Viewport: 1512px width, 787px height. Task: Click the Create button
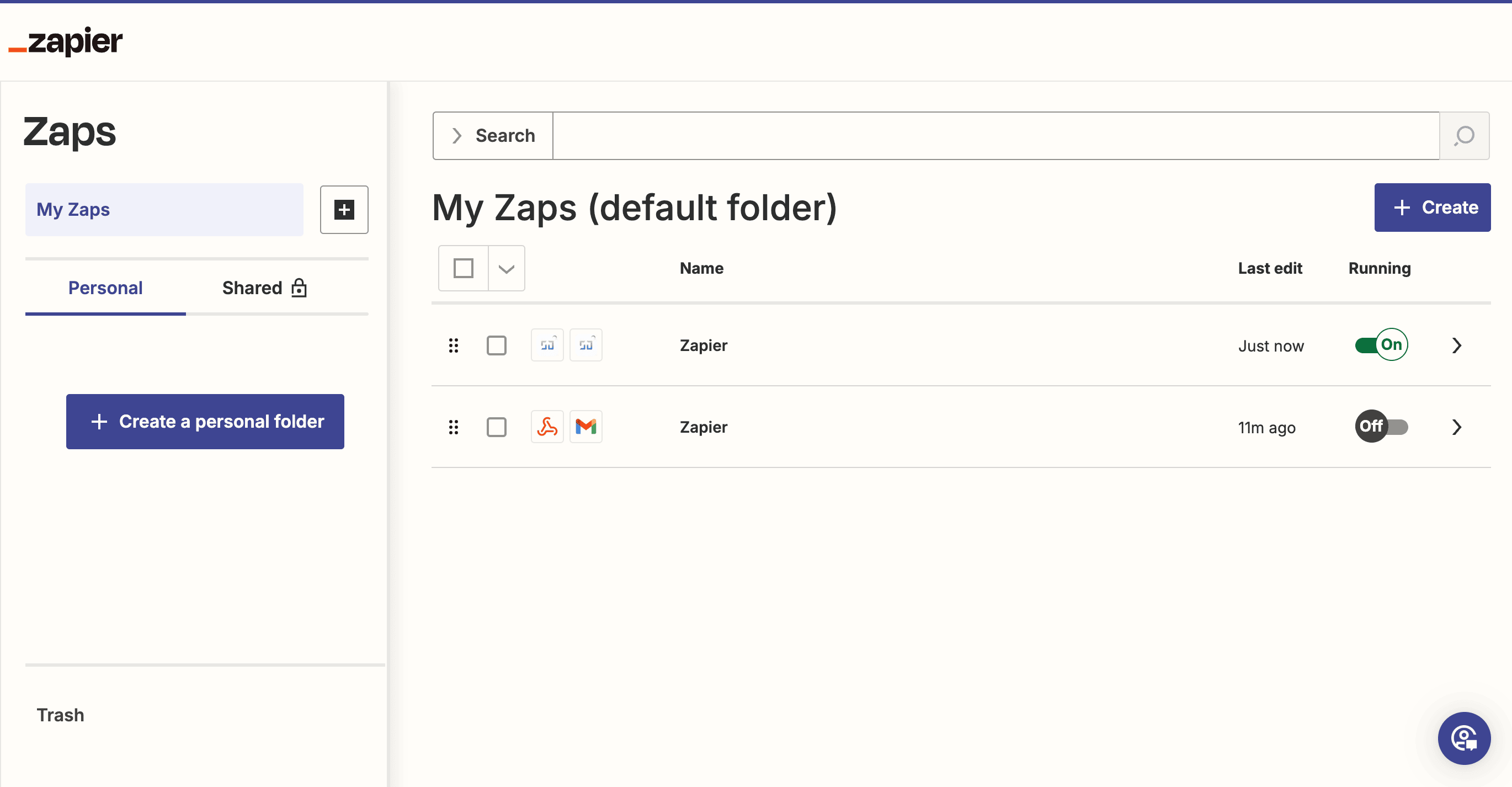1432,207
